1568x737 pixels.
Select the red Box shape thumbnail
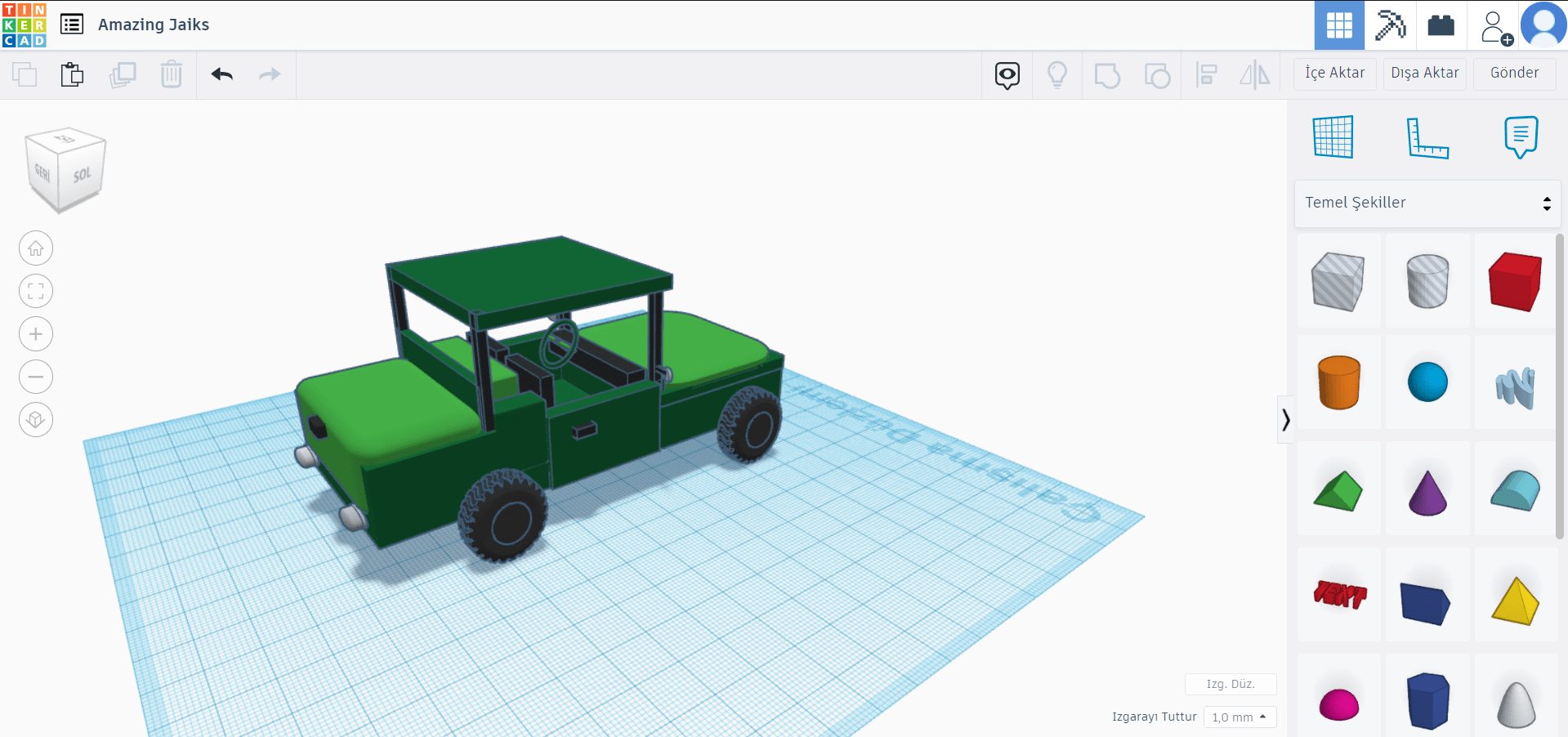pos(1514,281)
